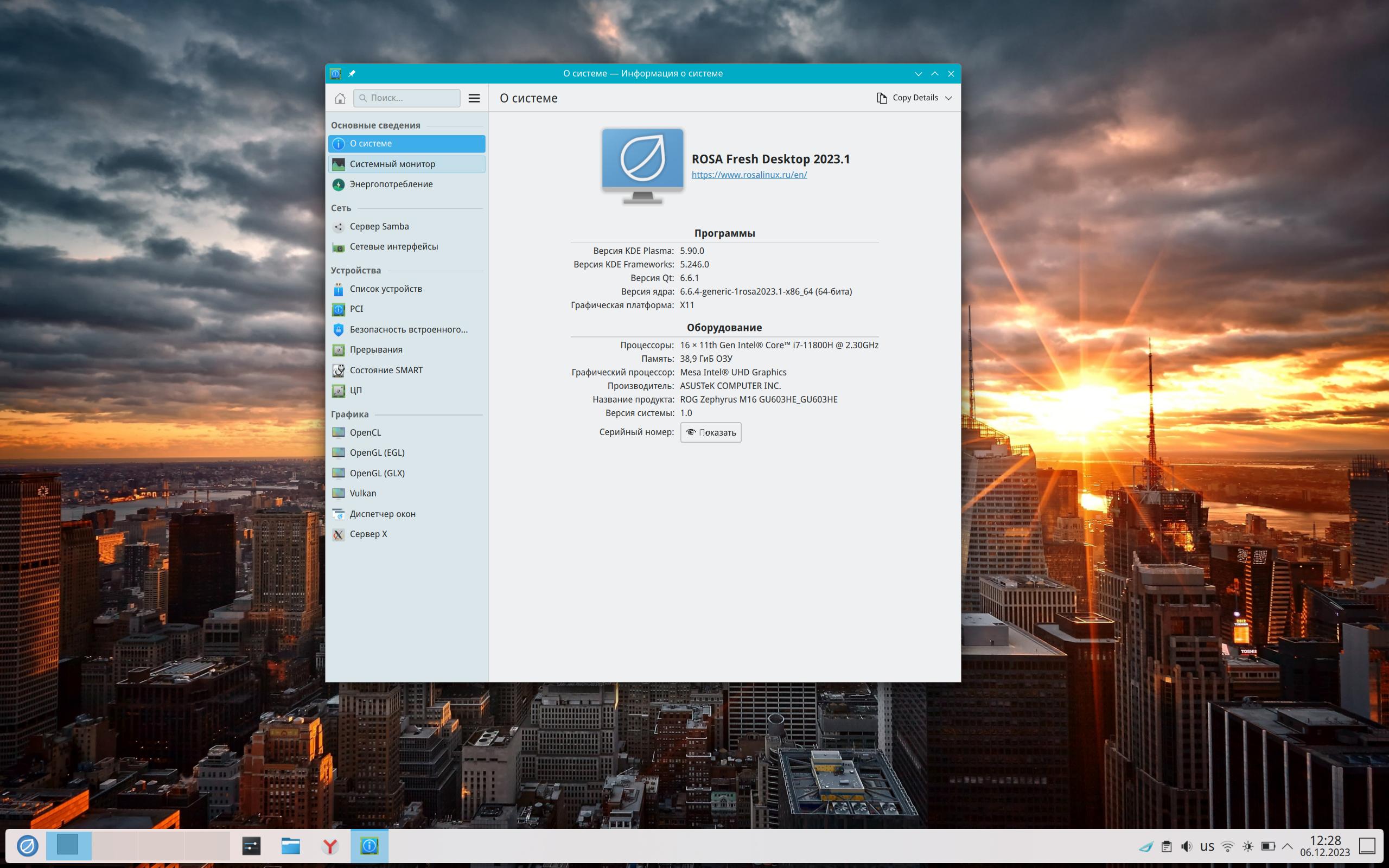The width and height of the screenshot is (1389, 868).
Task: Expand the Copy Details dropdown arrow
Action: [x=949, y=98]
